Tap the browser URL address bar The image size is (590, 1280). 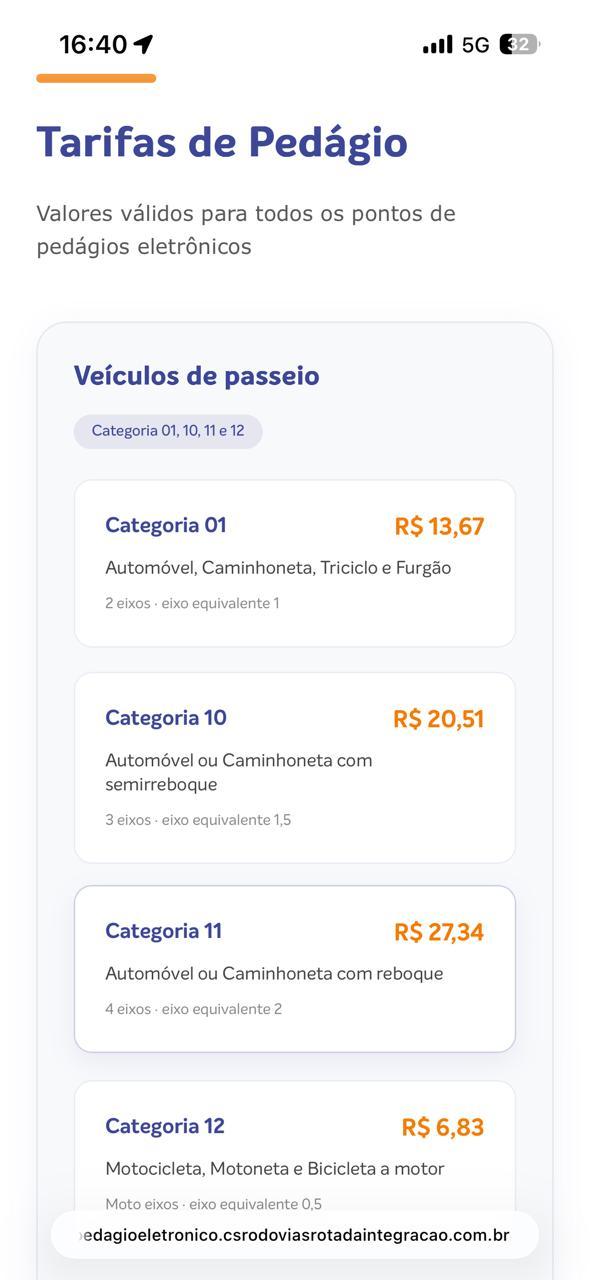coord(295,1235)
